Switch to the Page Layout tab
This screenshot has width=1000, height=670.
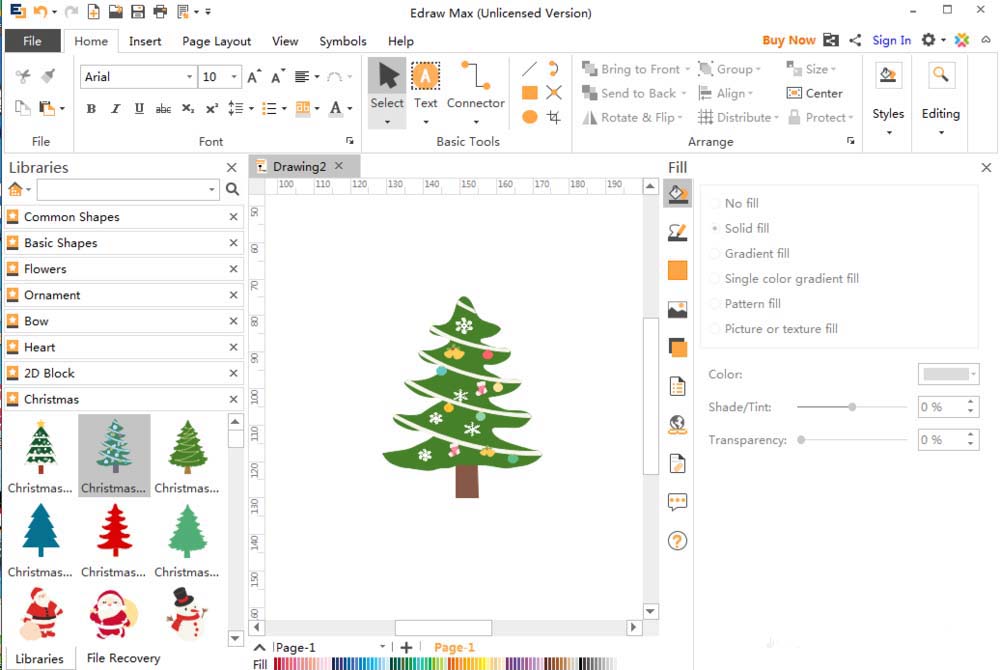216,41
